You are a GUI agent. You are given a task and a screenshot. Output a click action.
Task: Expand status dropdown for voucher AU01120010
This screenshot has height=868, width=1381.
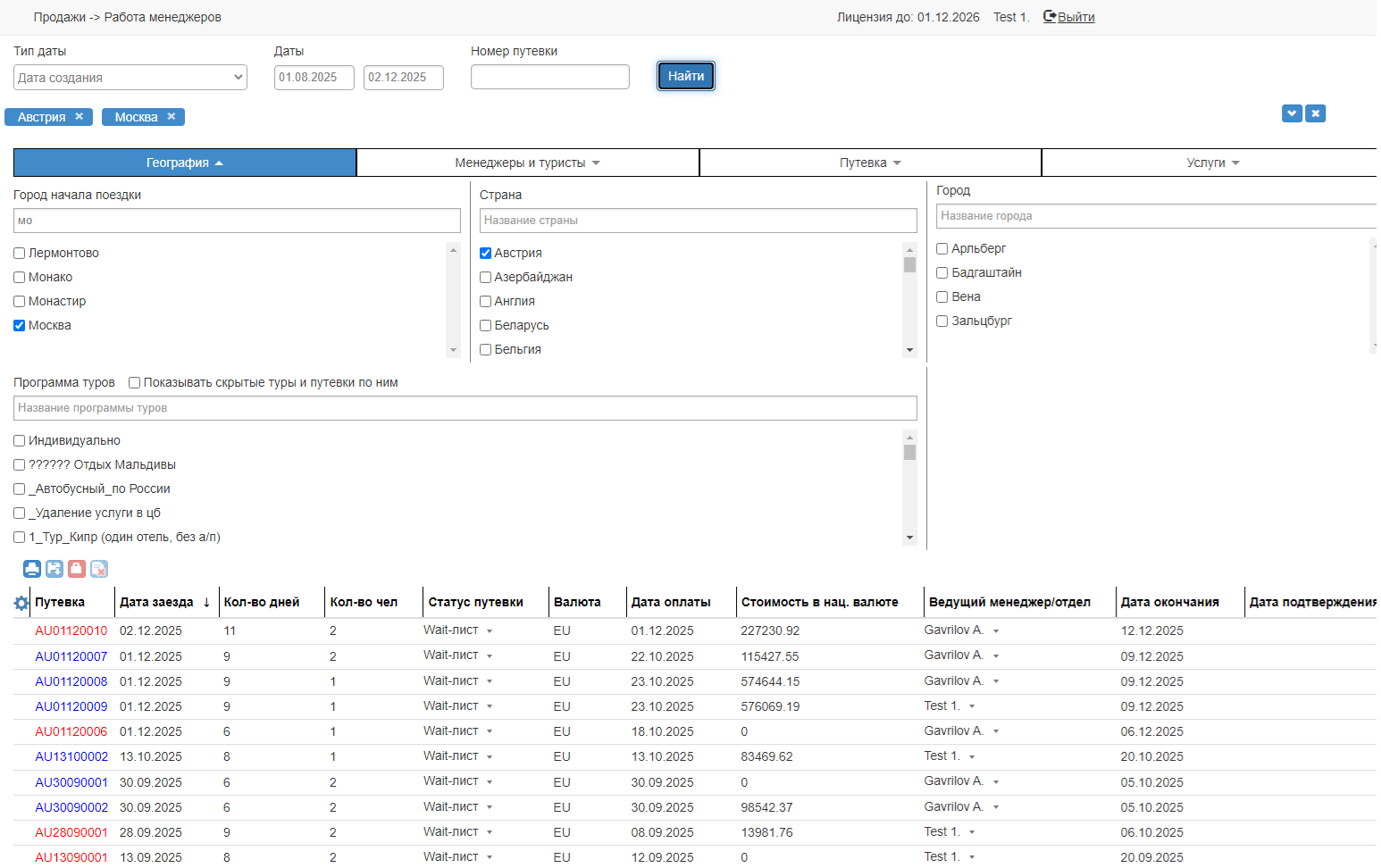click(490, 631)
